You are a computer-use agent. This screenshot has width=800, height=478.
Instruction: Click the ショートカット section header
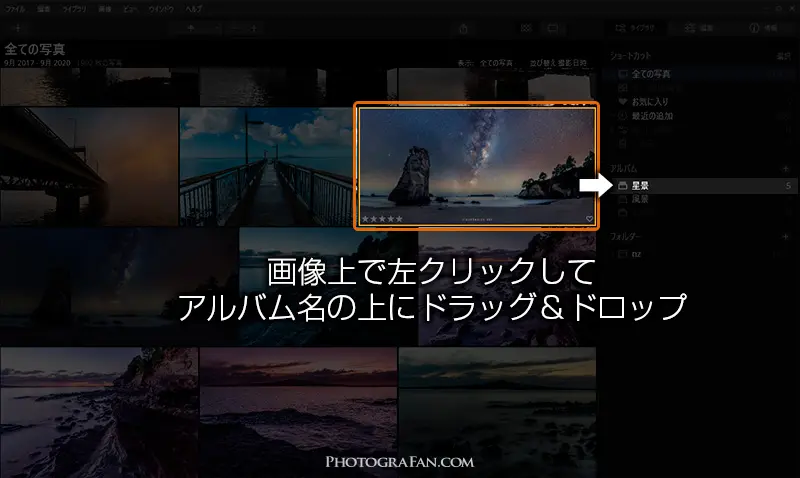pyautogui.click(x=631, y=56)
